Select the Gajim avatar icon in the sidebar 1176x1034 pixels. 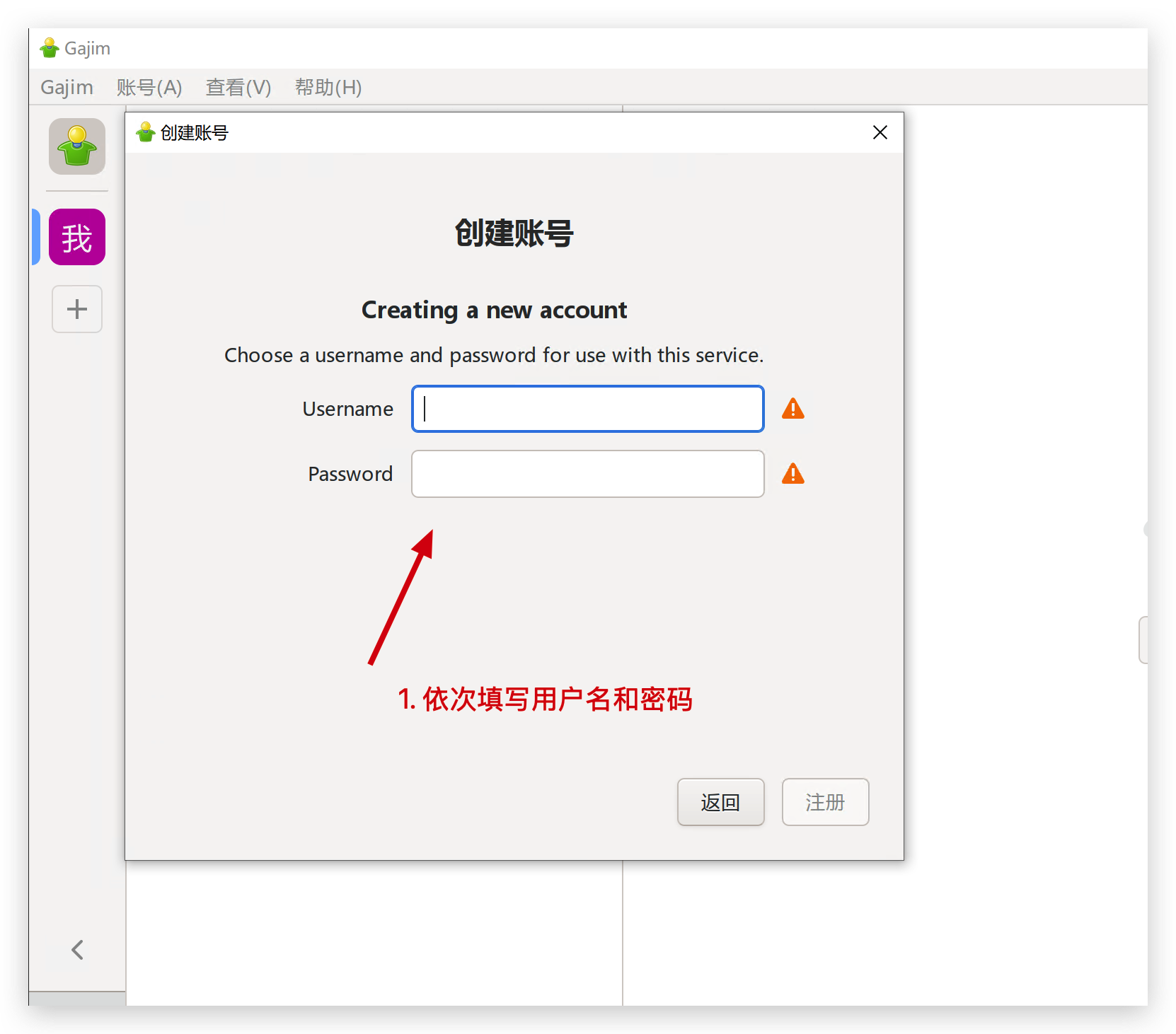coord(77,146)
